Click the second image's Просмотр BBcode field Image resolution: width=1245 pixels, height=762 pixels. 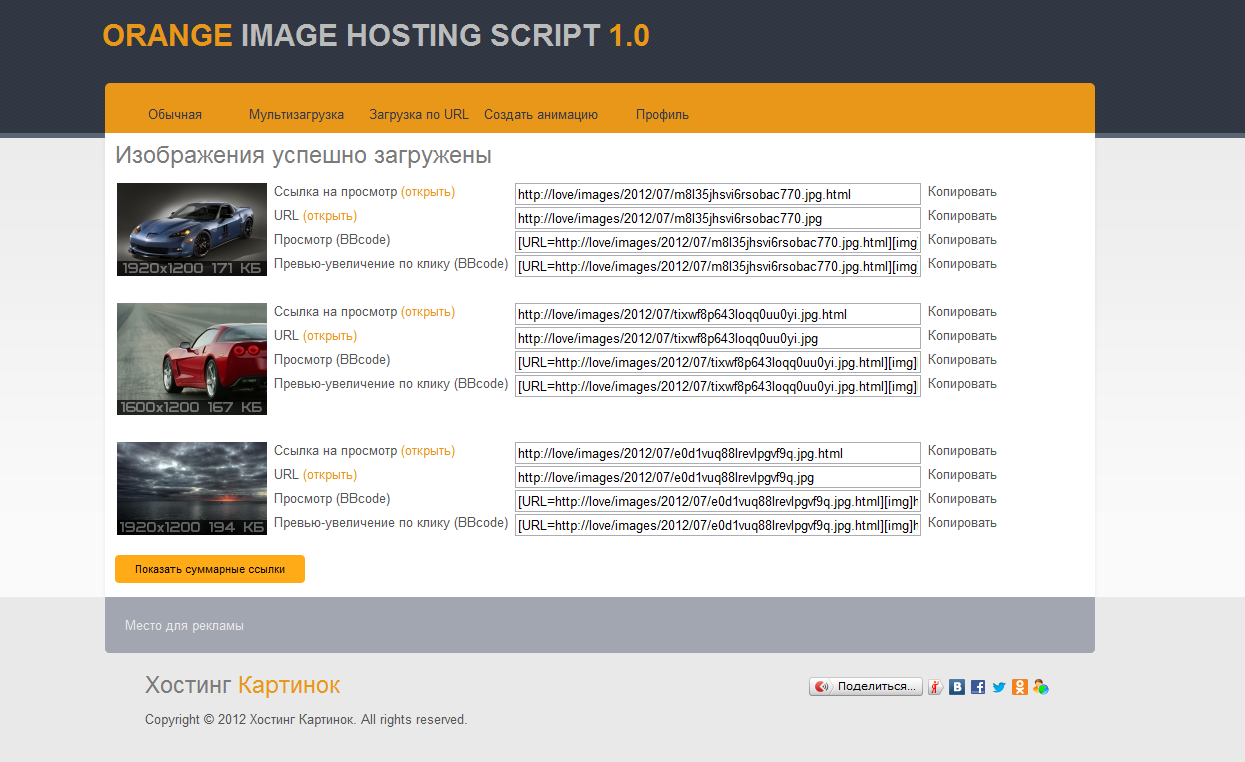(x=718, y=363)
